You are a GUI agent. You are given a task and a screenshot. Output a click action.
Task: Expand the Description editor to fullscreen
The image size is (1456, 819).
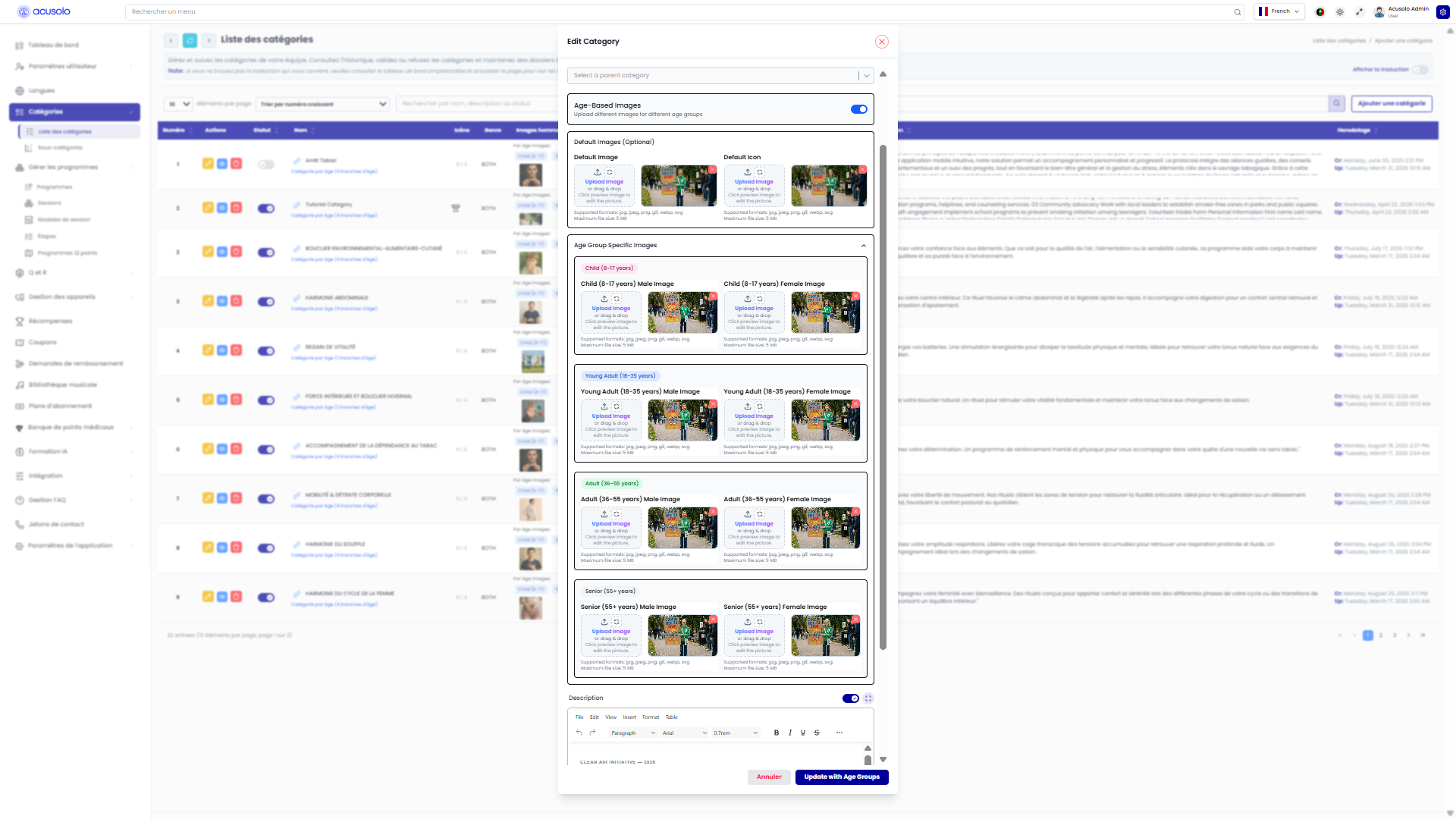pos(868,698)
